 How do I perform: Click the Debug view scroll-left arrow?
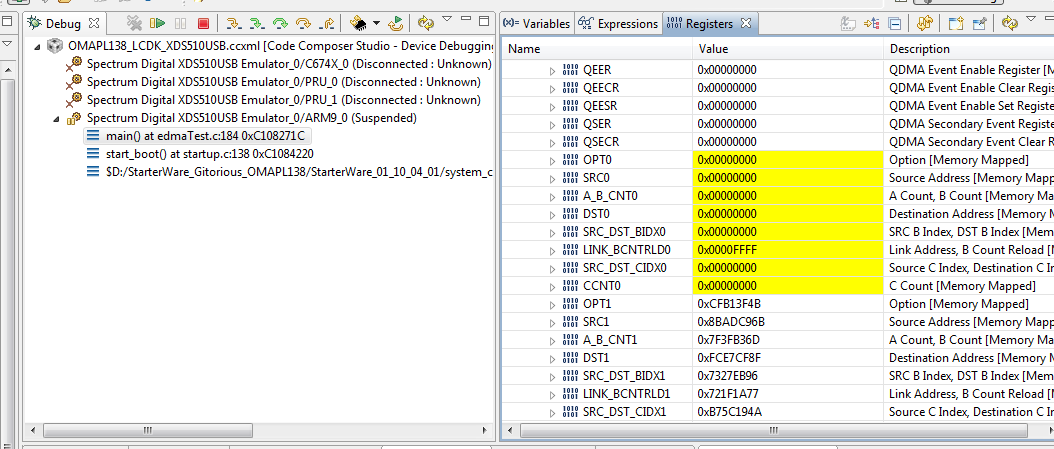[31, 430]
